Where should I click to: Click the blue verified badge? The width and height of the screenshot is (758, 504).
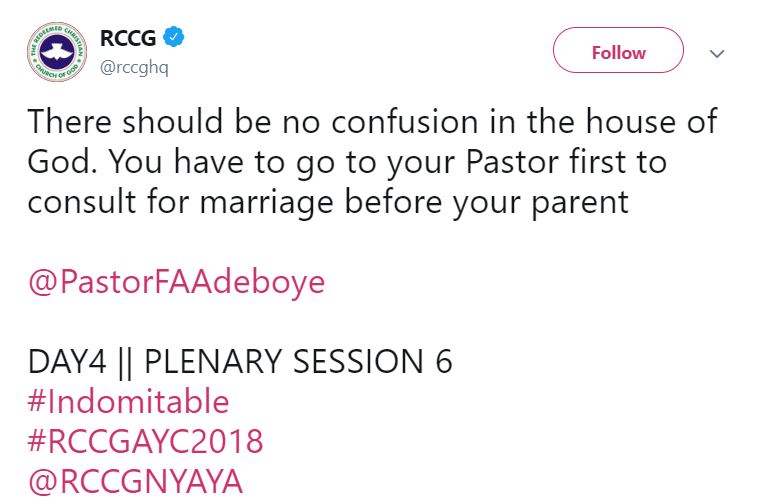(x=172, y=39)
